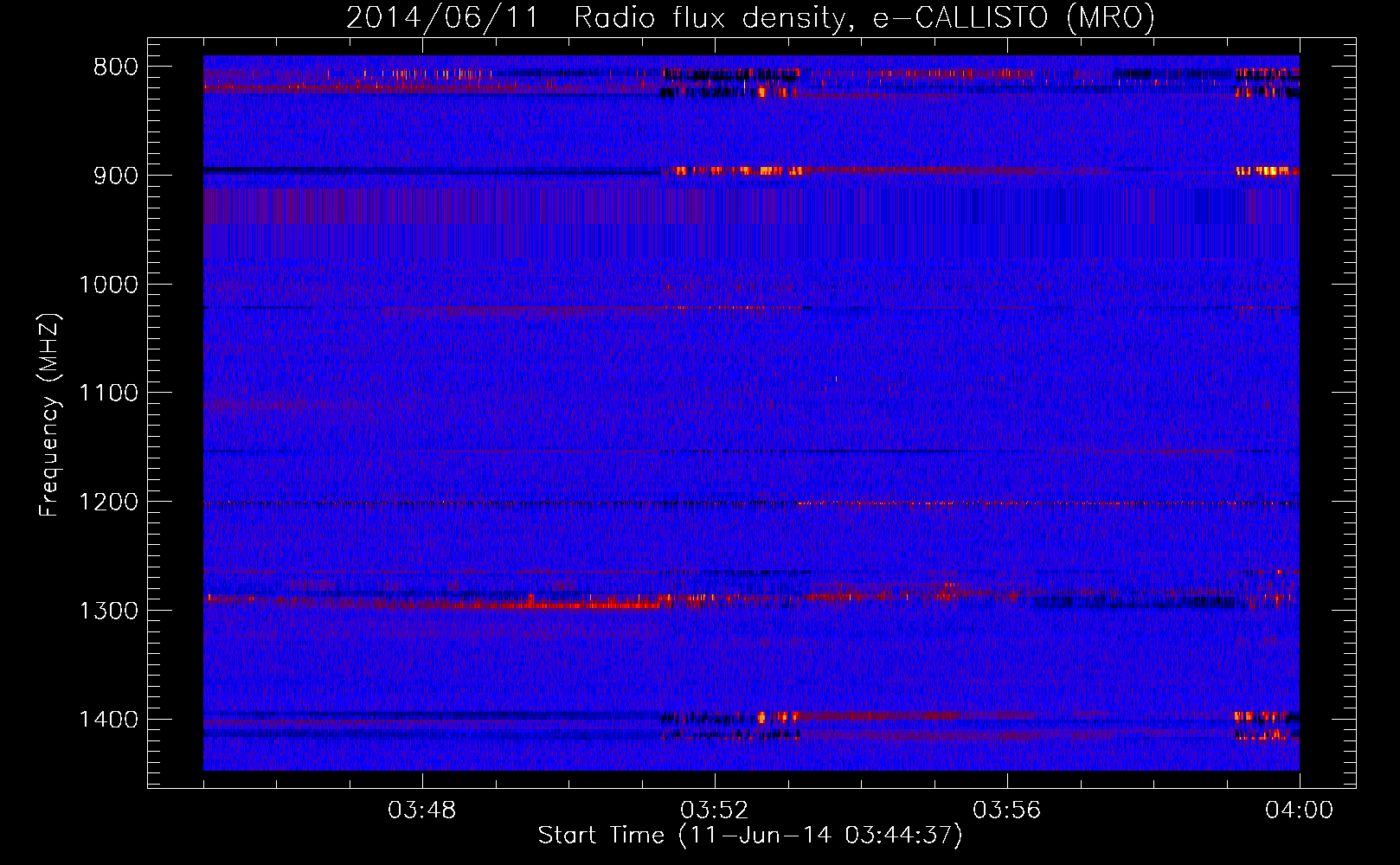Click the 1400 frequency tick label
The image size is (1400, 865).
pyautogui.click(x=108, y=720)
